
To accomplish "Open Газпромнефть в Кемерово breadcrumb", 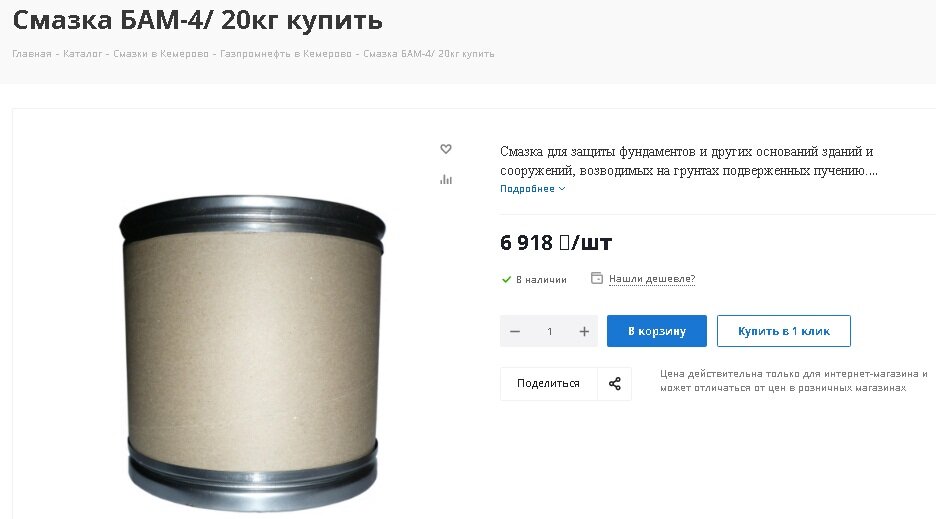I will [x=285, y=54].
